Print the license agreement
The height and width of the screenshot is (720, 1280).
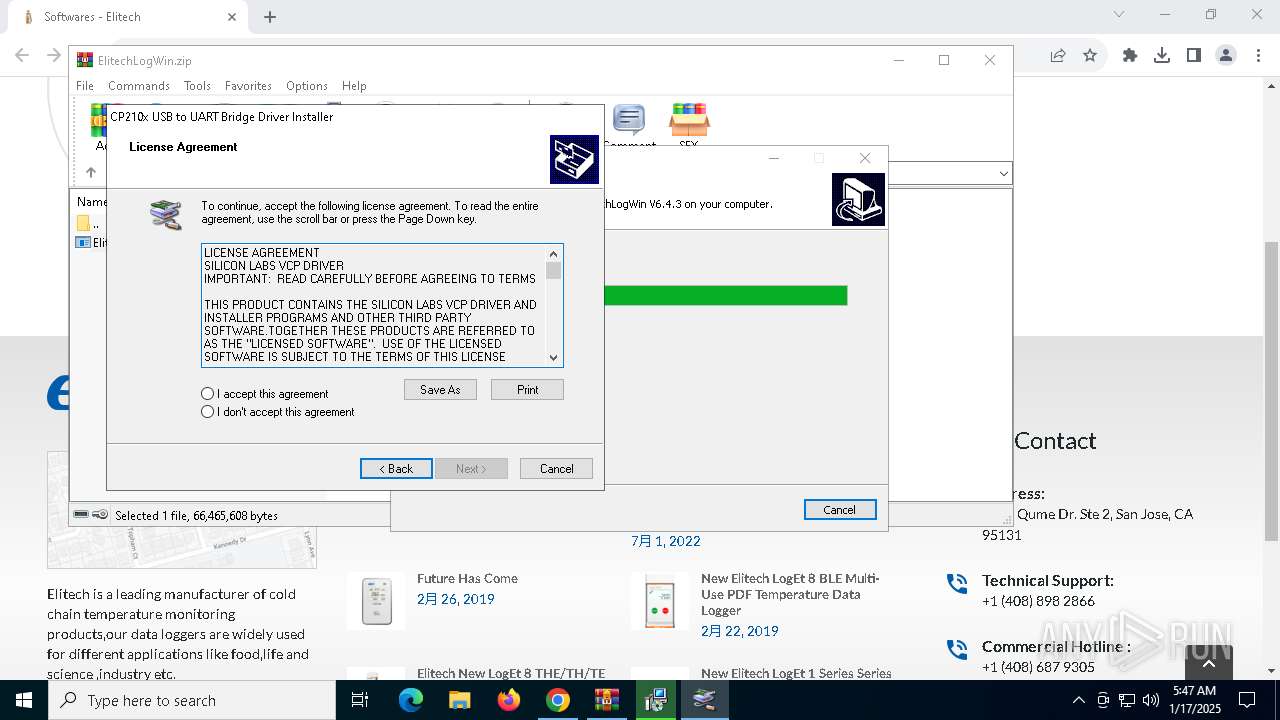point(527,390)
